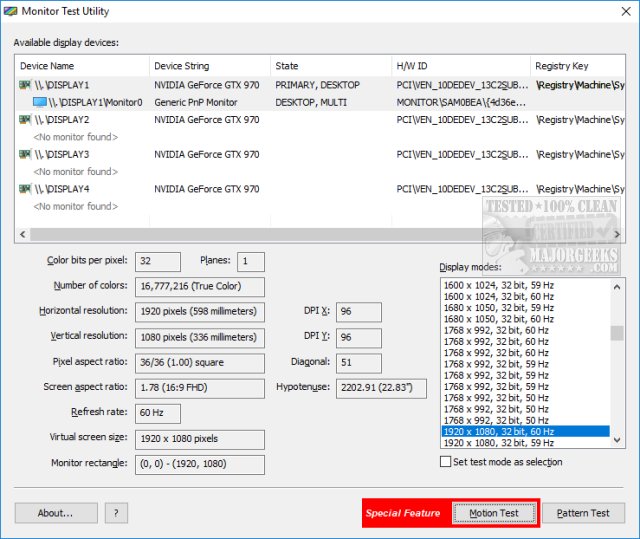
Task: Click the question mark help button
Action: (116, 513)
